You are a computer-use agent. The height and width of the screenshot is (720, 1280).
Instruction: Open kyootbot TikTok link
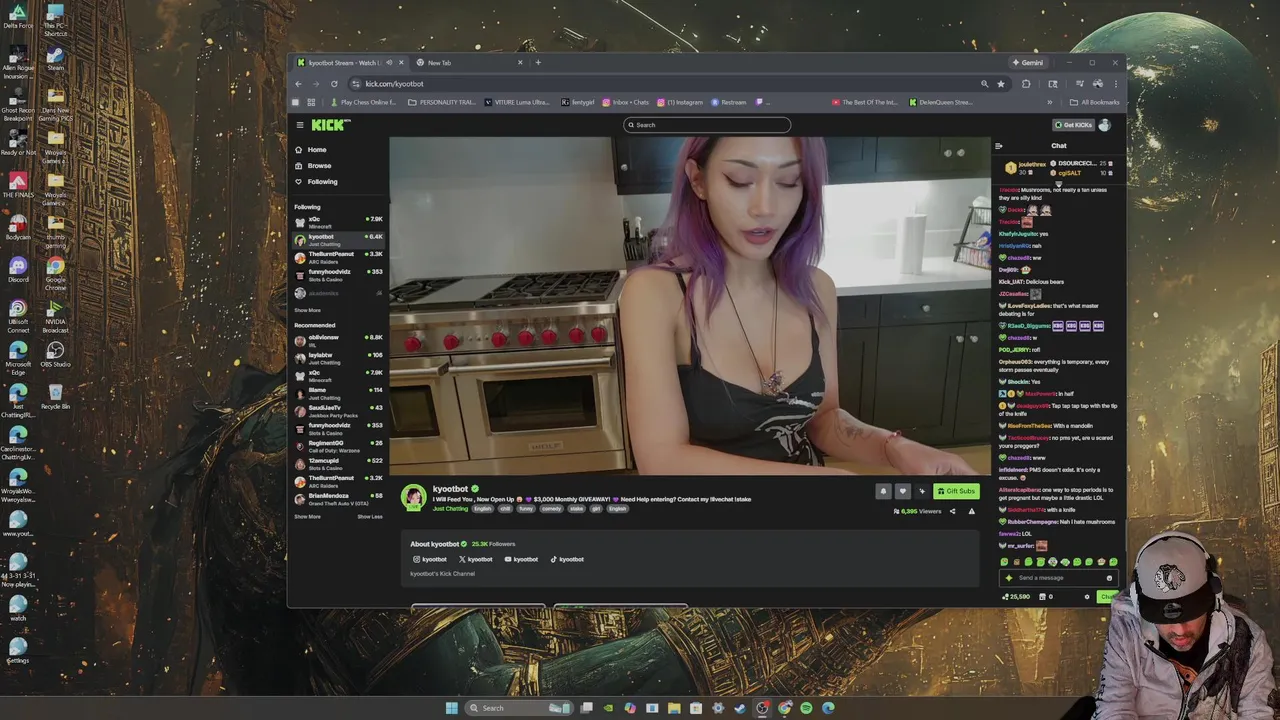567,559
